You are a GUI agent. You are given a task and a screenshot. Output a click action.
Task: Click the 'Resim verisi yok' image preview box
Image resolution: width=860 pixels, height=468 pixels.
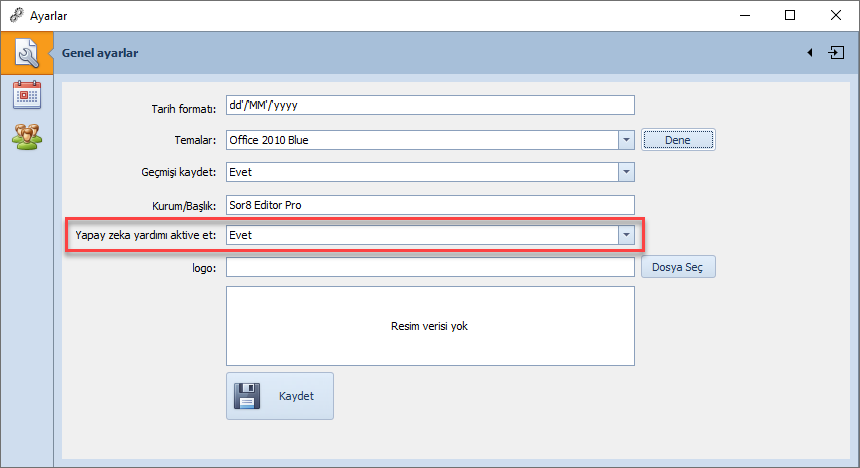pos(430,326)
